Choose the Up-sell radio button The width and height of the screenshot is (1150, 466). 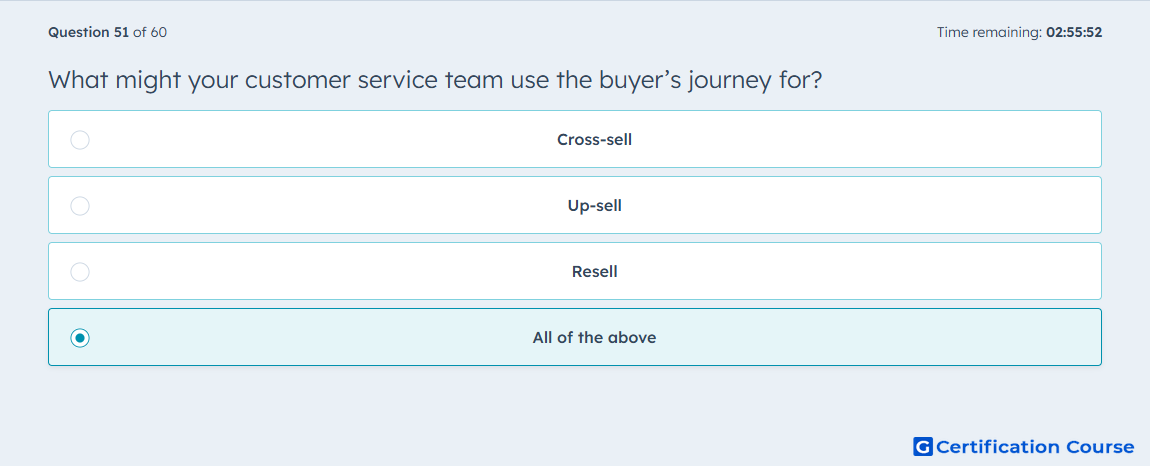(80, 206)
